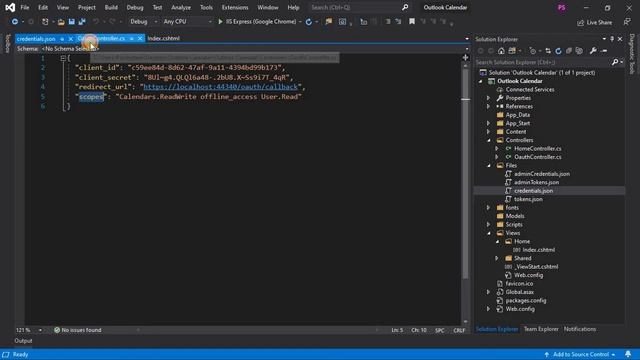
Task: Click the Solution Explorer search magnifier icon
Action: (615, 62)
